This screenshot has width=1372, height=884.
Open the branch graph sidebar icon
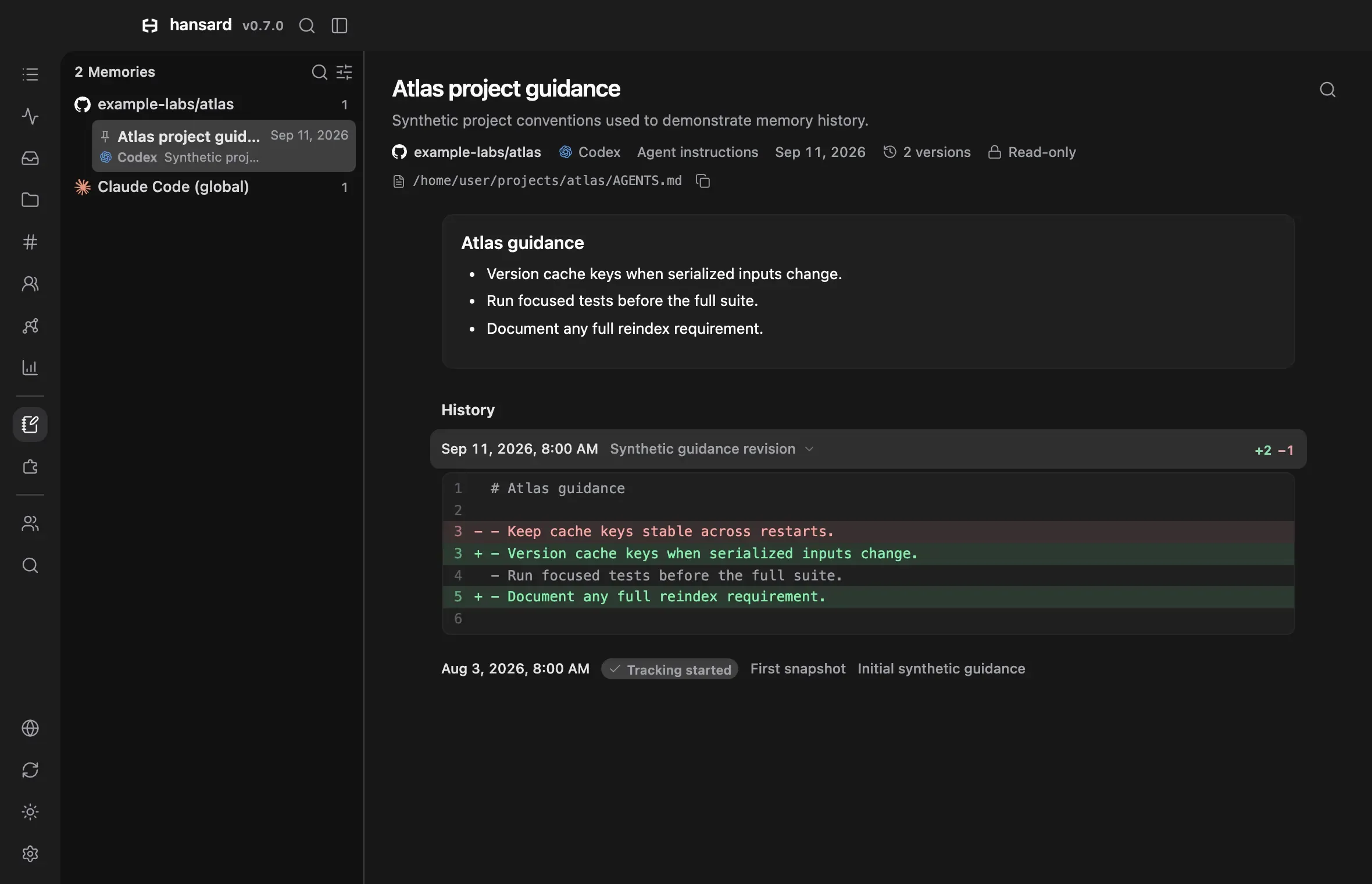pos(30,326)
